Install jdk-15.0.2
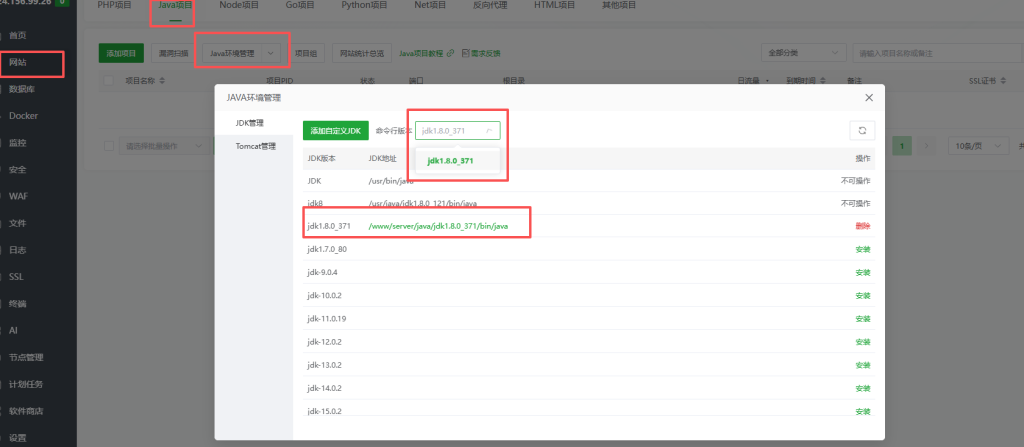Viewport: 1024px width, 447px height. click(x=863, y=412)
